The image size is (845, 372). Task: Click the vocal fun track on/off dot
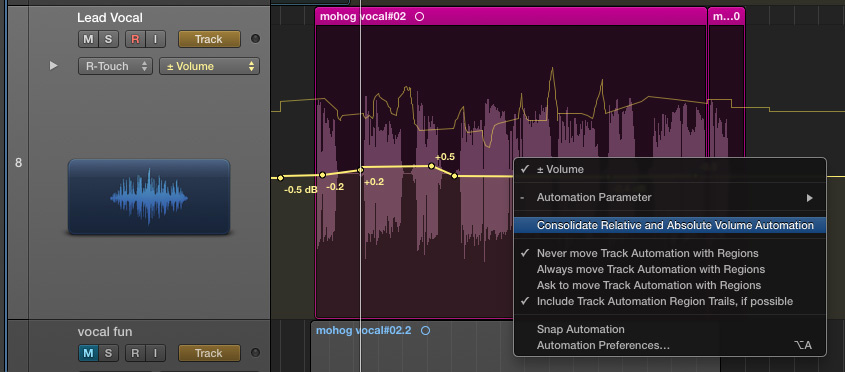255,353
